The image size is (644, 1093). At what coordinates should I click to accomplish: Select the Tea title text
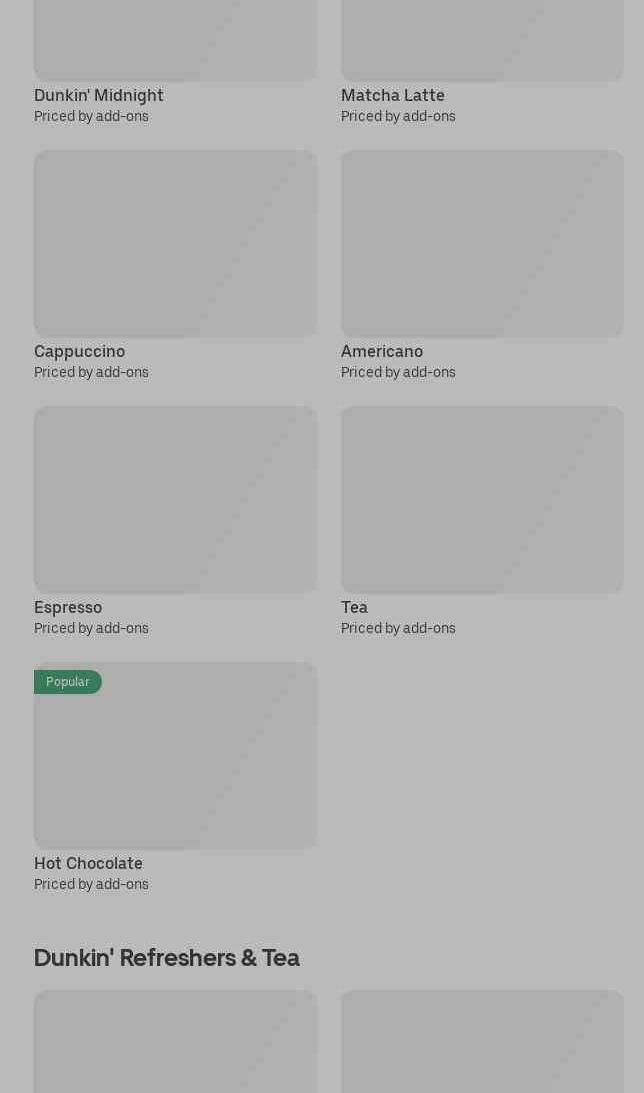click(354, 607)
